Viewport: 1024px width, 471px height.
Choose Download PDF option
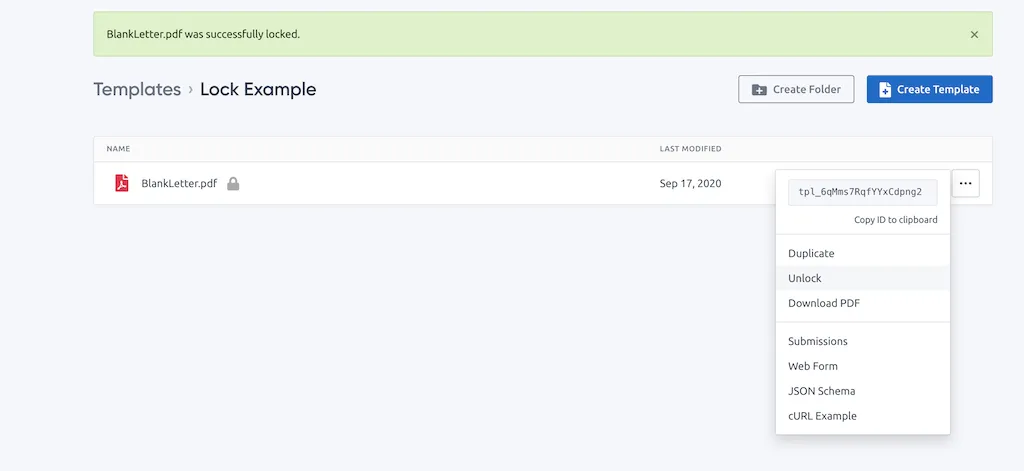(x=824, y=303)
